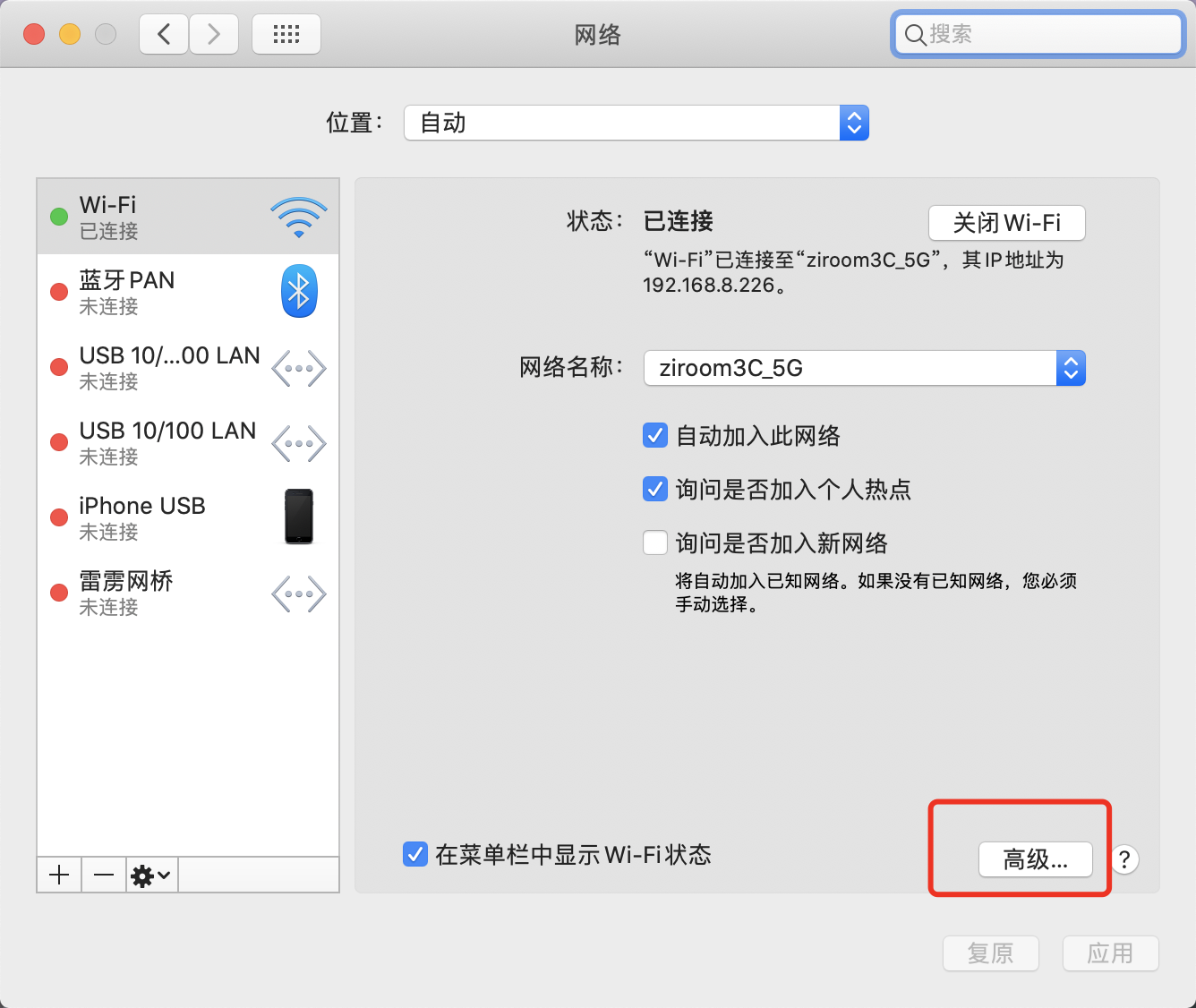Click the Ethernet icon beside USB 10/100 LAN
Image resolution: width=1196 pixels, height=1008 pixels.
pyautogui.click(x=299, y=443)
